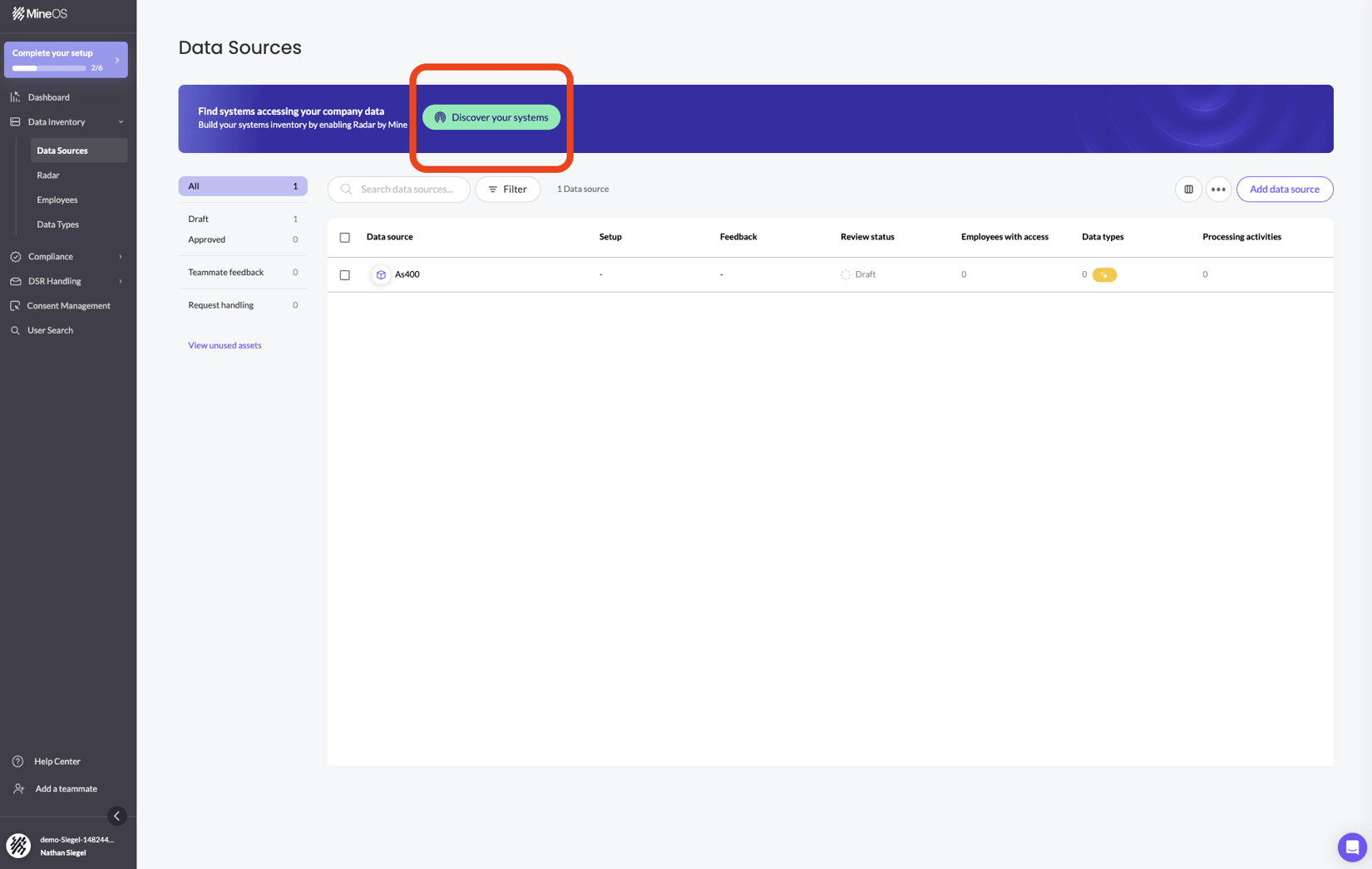Viewport: 1372px width, 869px height.
Task: Select the Compliance badge icon in sidebar
Action: point(15,256)
